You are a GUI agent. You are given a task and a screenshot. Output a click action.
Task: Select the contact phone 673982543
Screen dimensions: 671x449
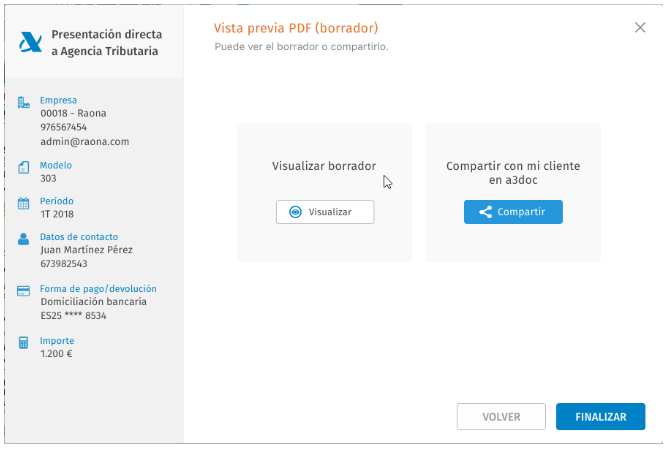pos(64,264)
